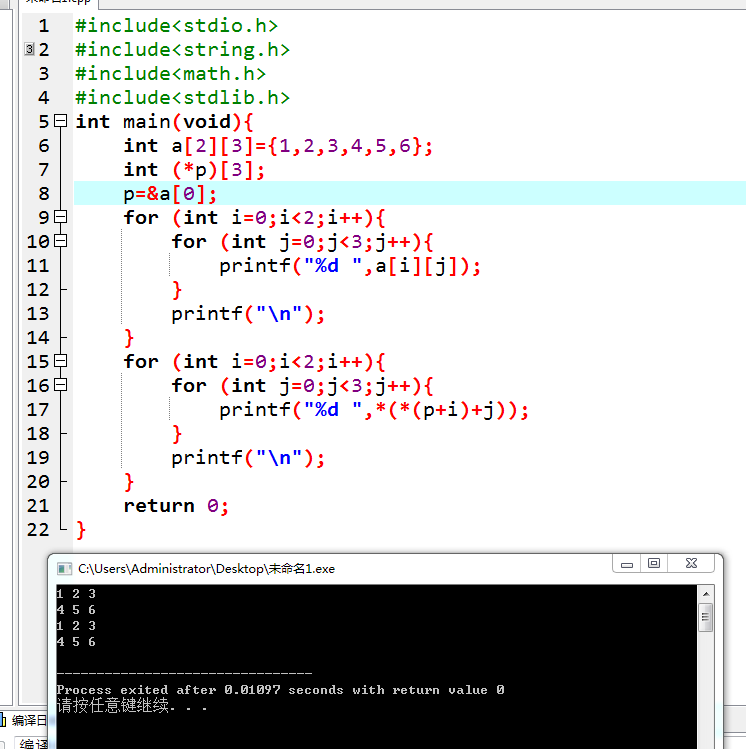Click the console vertical scrollbar thumb
The width and height of the screenshot is (746, 749).
[x=706, y=617]
